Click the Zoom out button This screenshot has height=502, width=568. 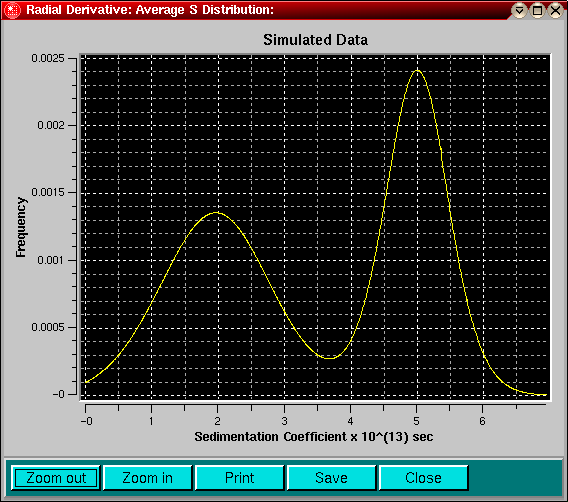coord(56,478)
